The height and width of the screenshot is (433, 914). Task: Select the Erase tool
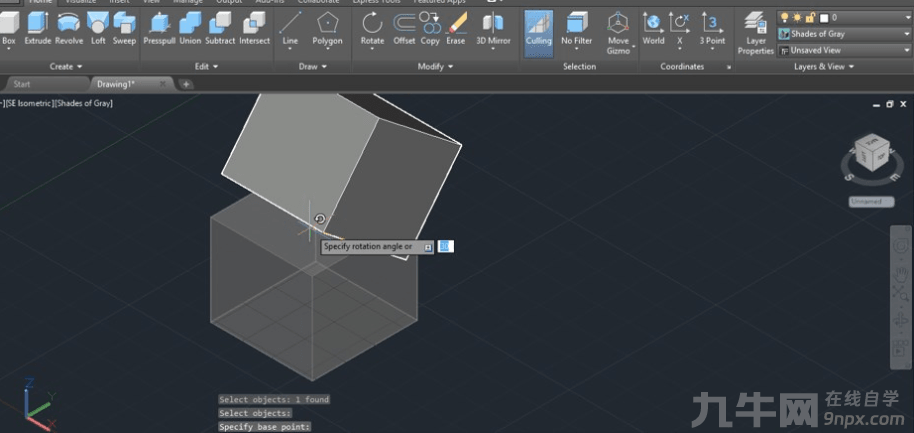tap(456, 29)
